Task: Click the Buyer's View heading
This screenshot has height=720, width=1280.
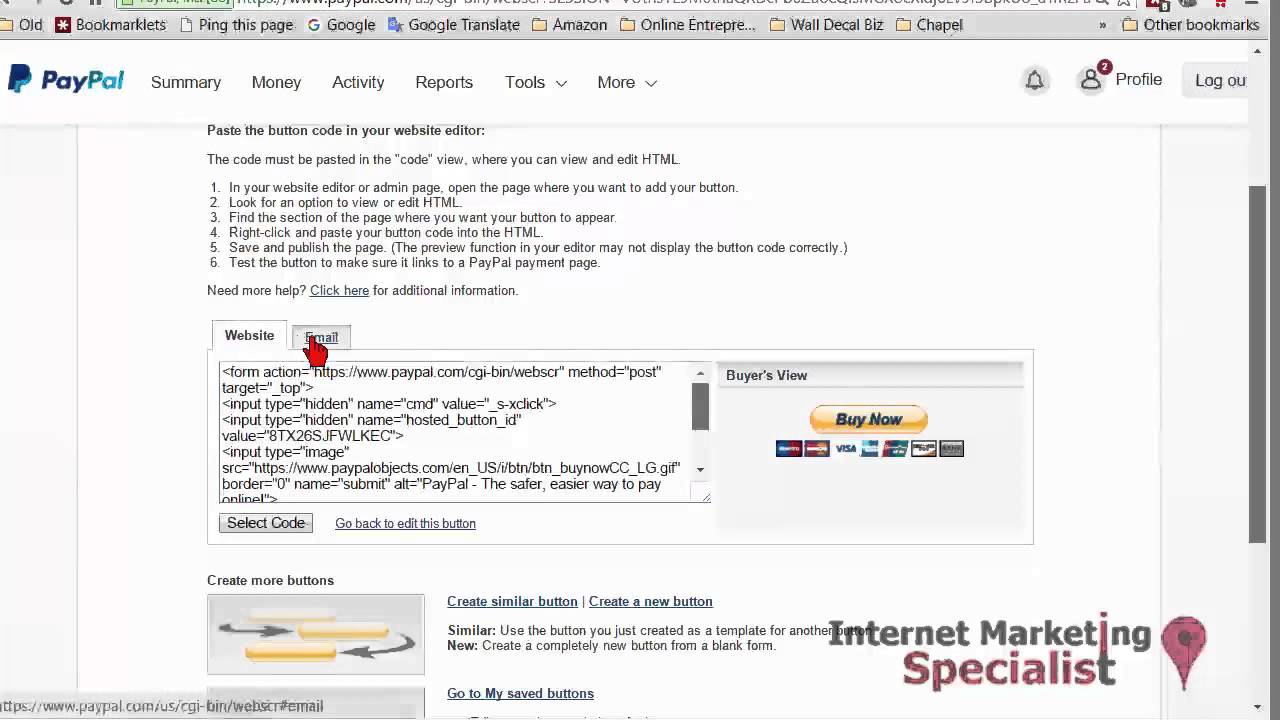Action: click(x=766, y=375)
